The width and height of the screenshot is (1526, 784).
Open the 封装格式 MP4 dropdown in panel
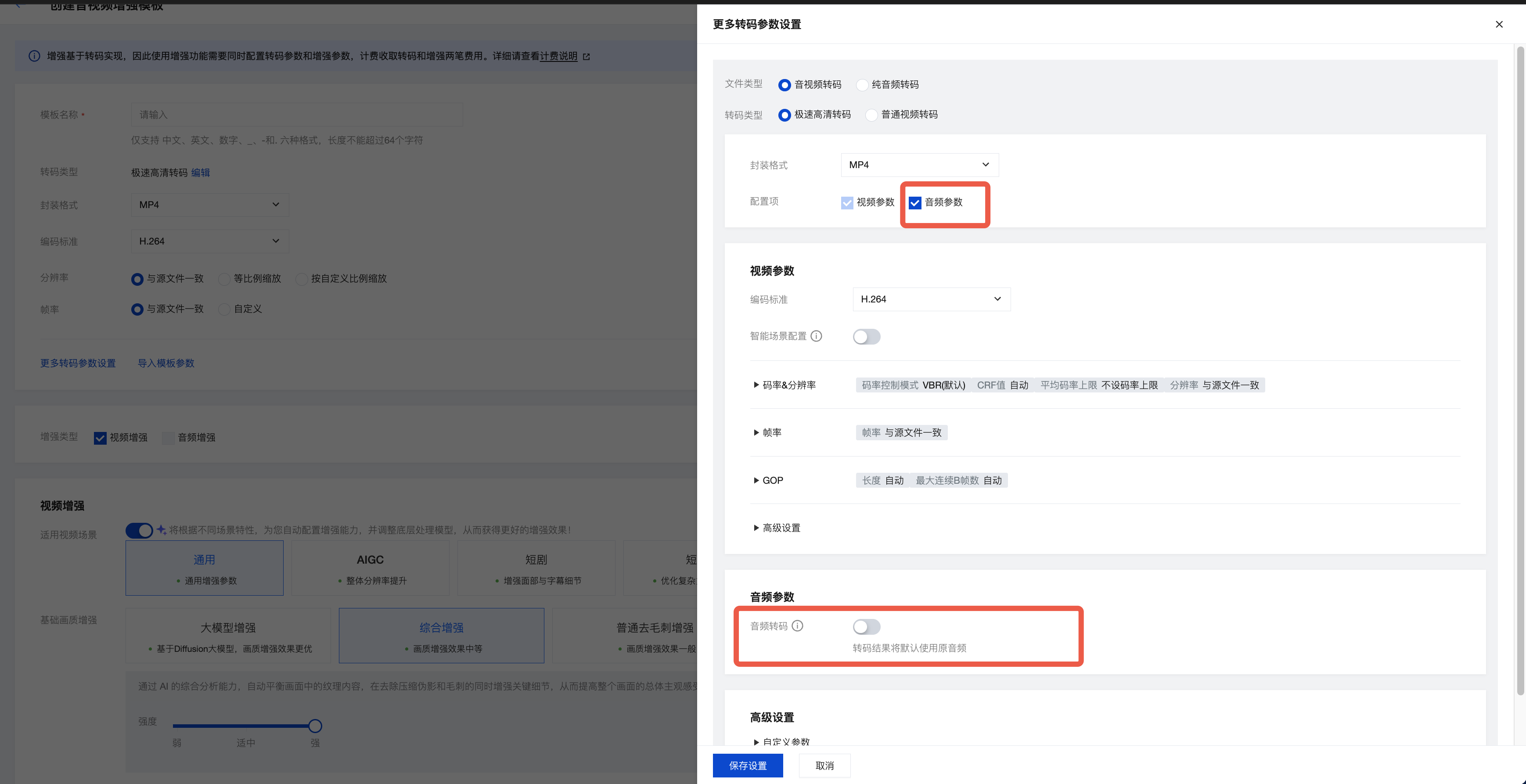pyautogui.click(x=919, y=165)
